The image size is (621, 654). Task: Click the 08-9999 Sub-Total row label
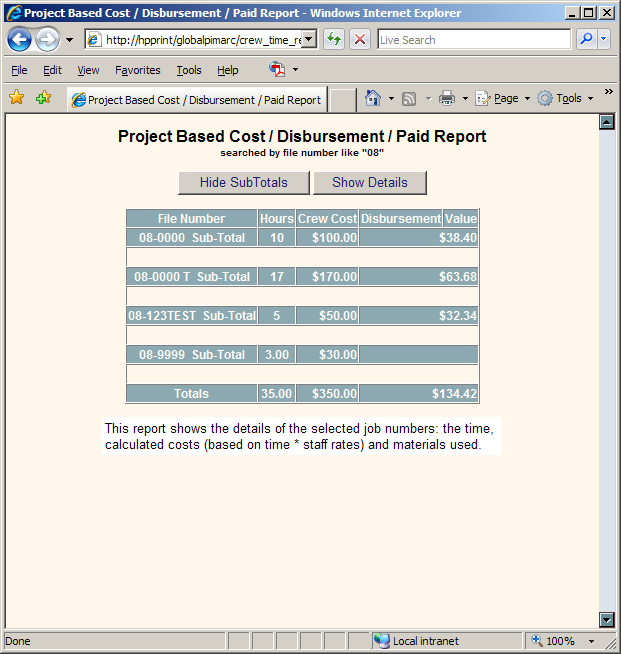pyautogui.click(x=191, y=355)
